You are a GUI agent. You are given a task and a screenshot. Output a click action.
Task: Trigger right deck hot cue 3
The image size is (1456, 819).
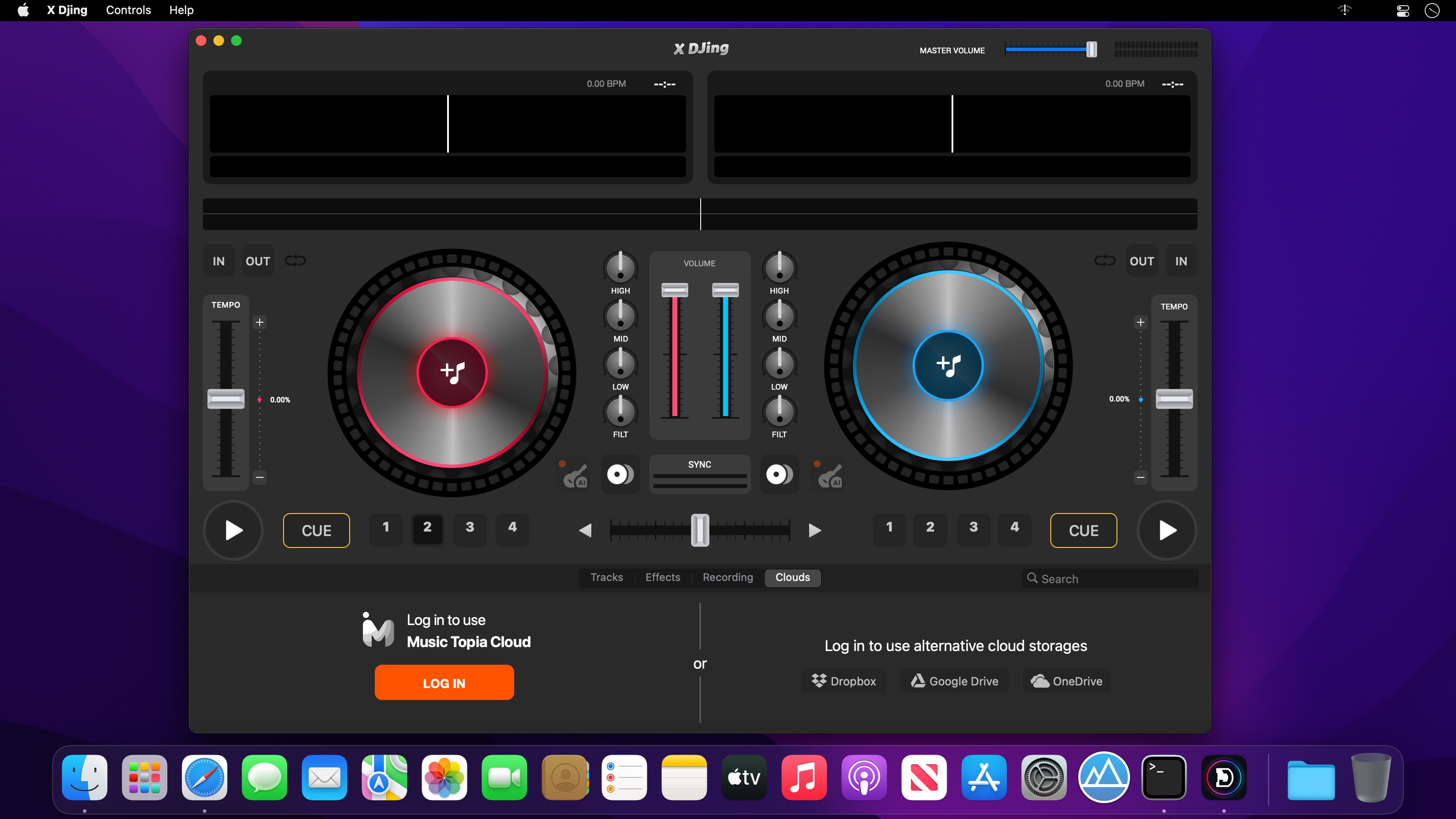point(973,529)
